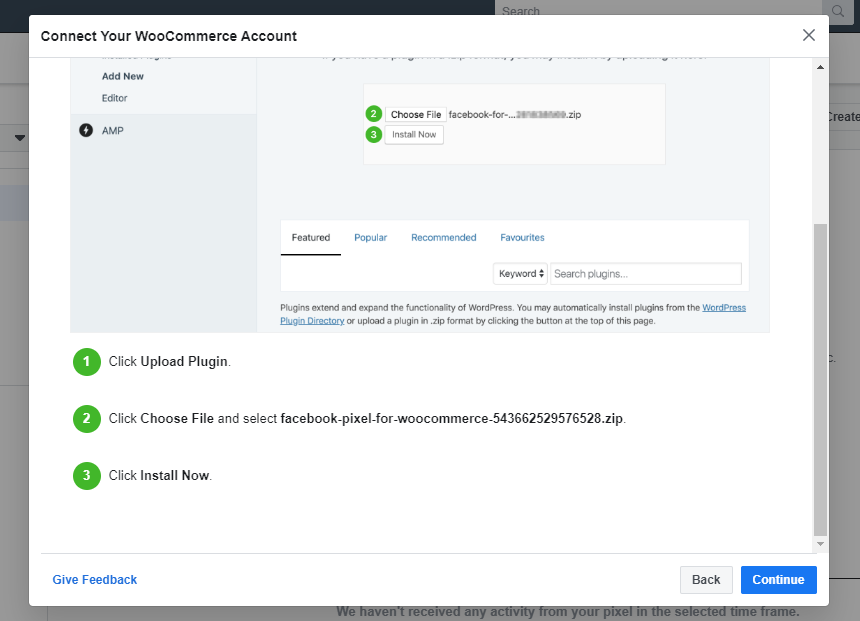
Task: Click the Upload Plugin instruction text
Action: click(169, 362)
